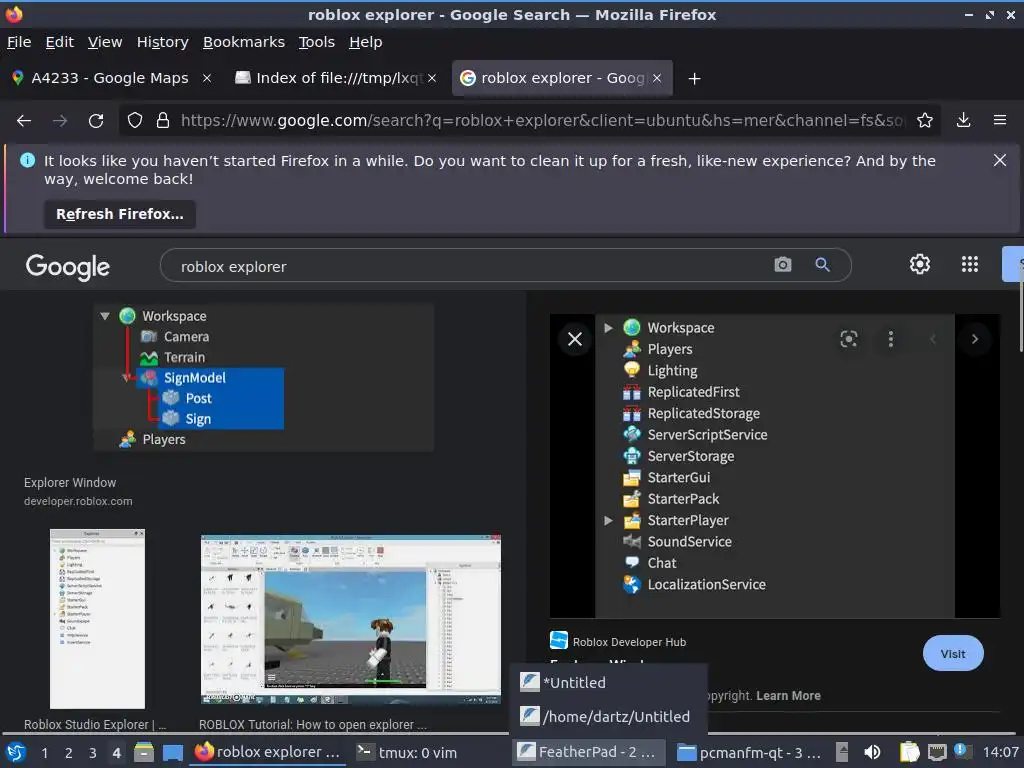Click the roblox explorer Firefox taskbar button
The height and width of the screenshot is (768, 1024).
pos(268,752)
